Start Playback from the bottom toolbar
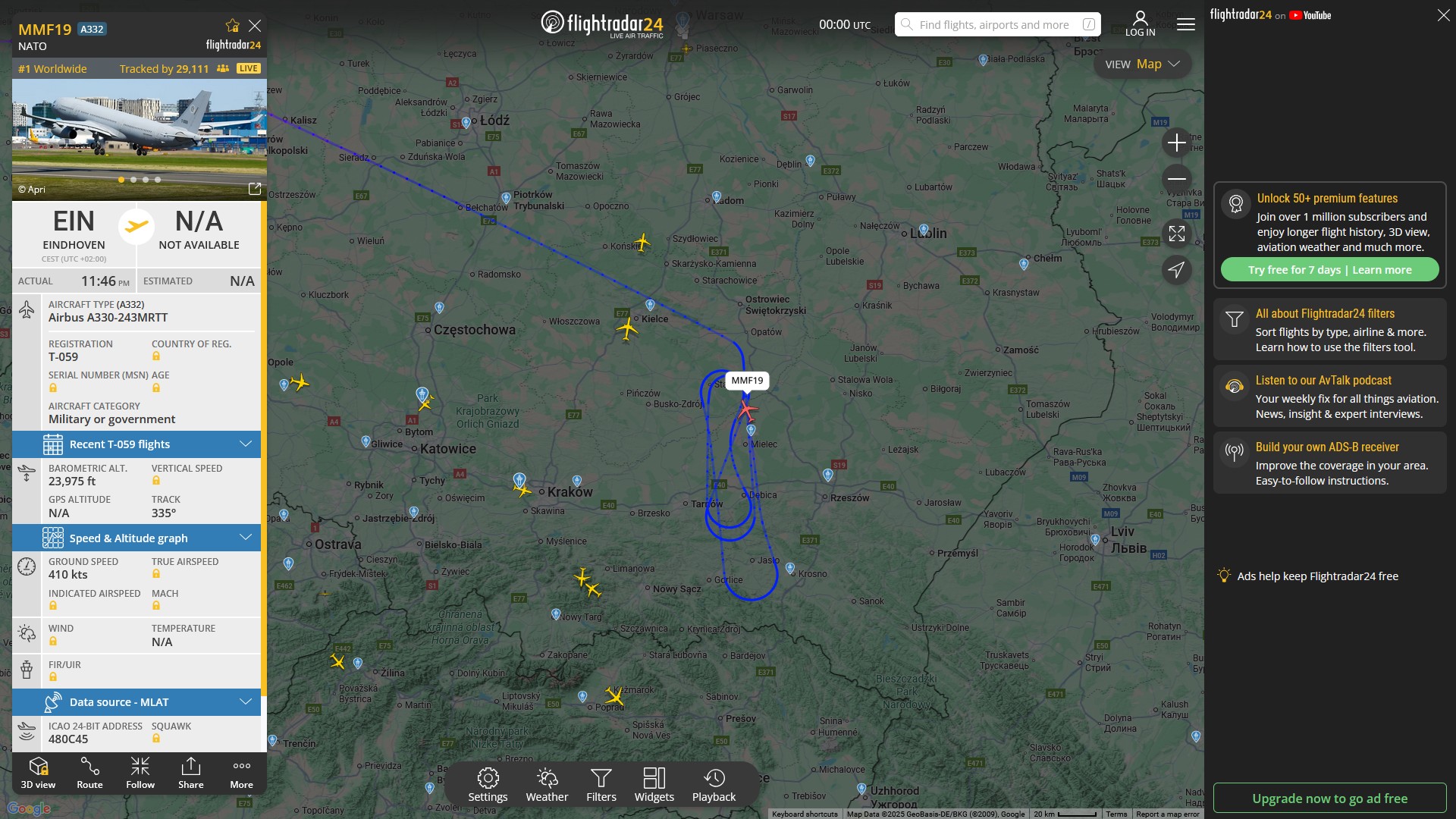 [714, 785]
